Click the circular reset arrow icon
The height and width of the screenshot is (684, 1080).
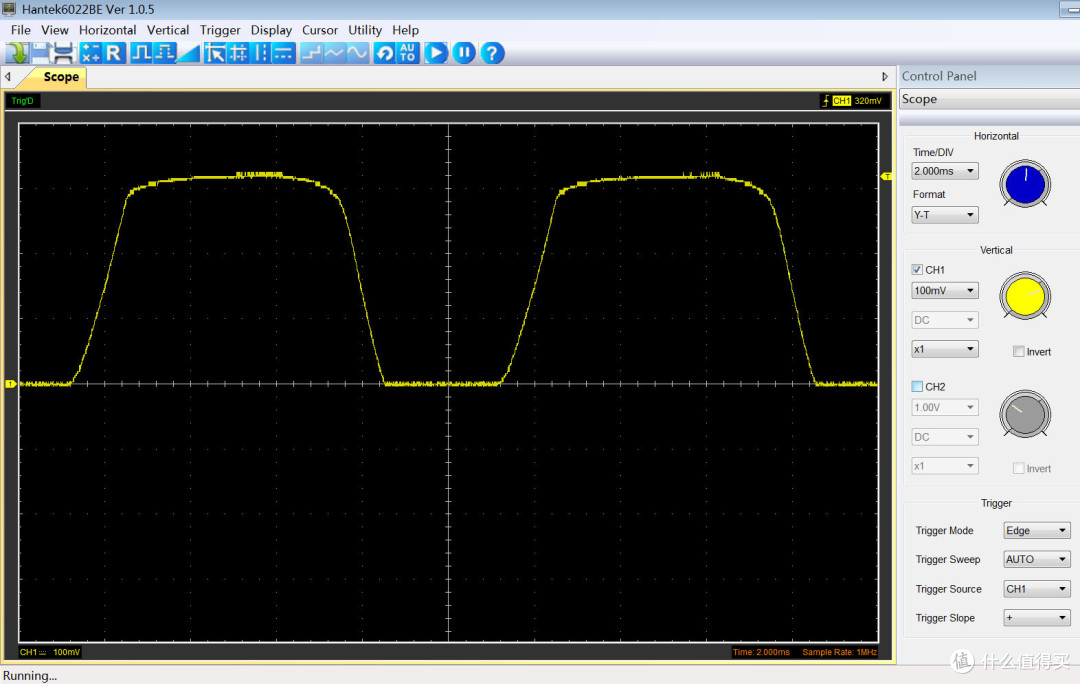[x=384, y=53]
